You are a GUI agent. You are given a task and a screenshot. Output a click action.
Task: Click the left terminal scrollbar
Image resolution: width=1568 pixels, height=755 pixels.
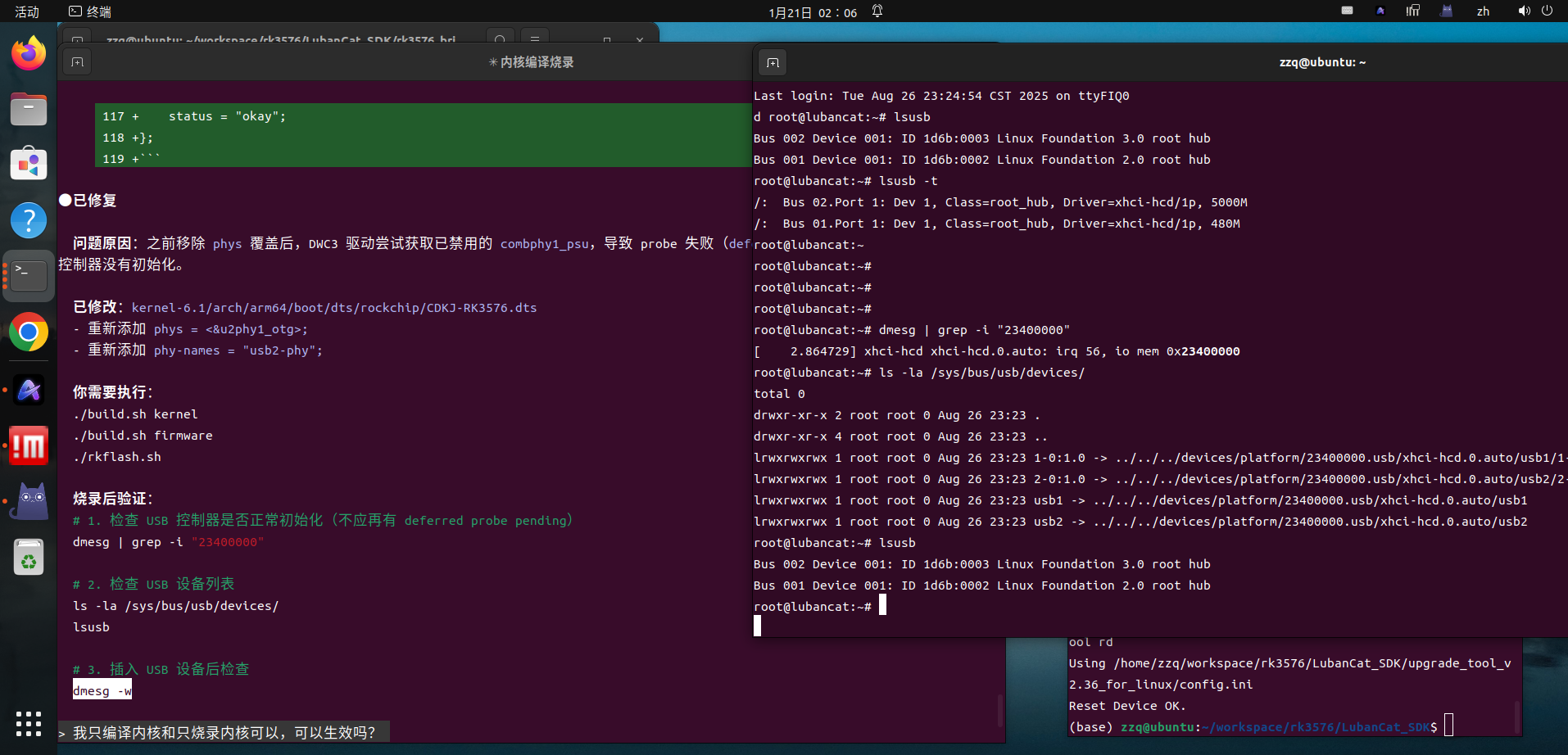1000,711
